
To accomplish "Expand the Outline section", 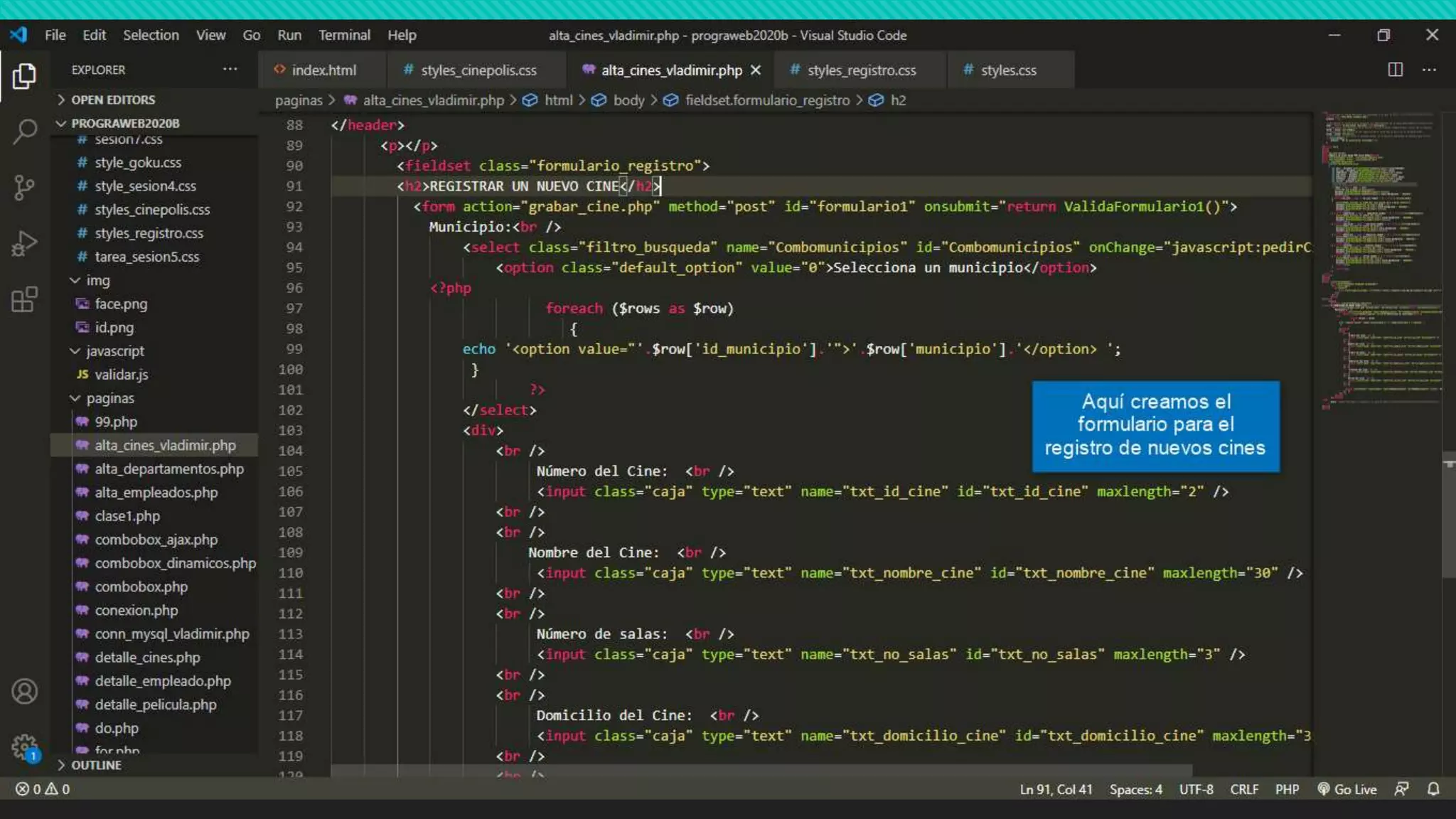I will point(96,765).
